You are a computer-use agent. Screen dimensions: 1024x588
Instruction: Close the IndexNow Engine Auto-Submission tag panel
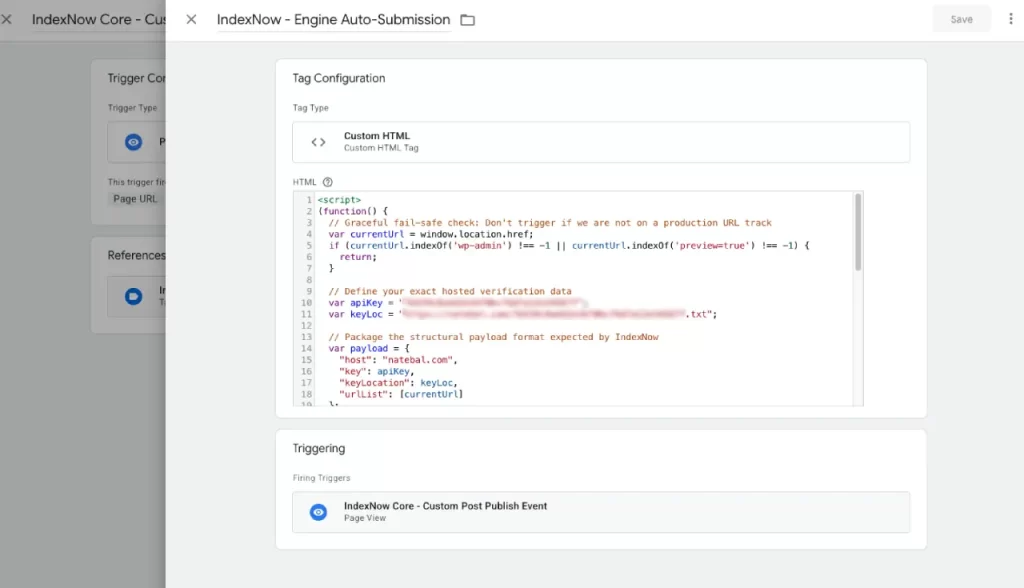click(191, 20)
